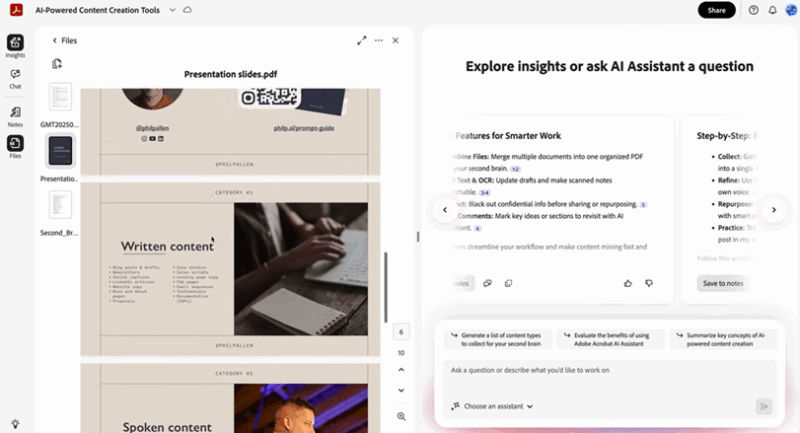Click the Ask a question input field

point(600,370)
